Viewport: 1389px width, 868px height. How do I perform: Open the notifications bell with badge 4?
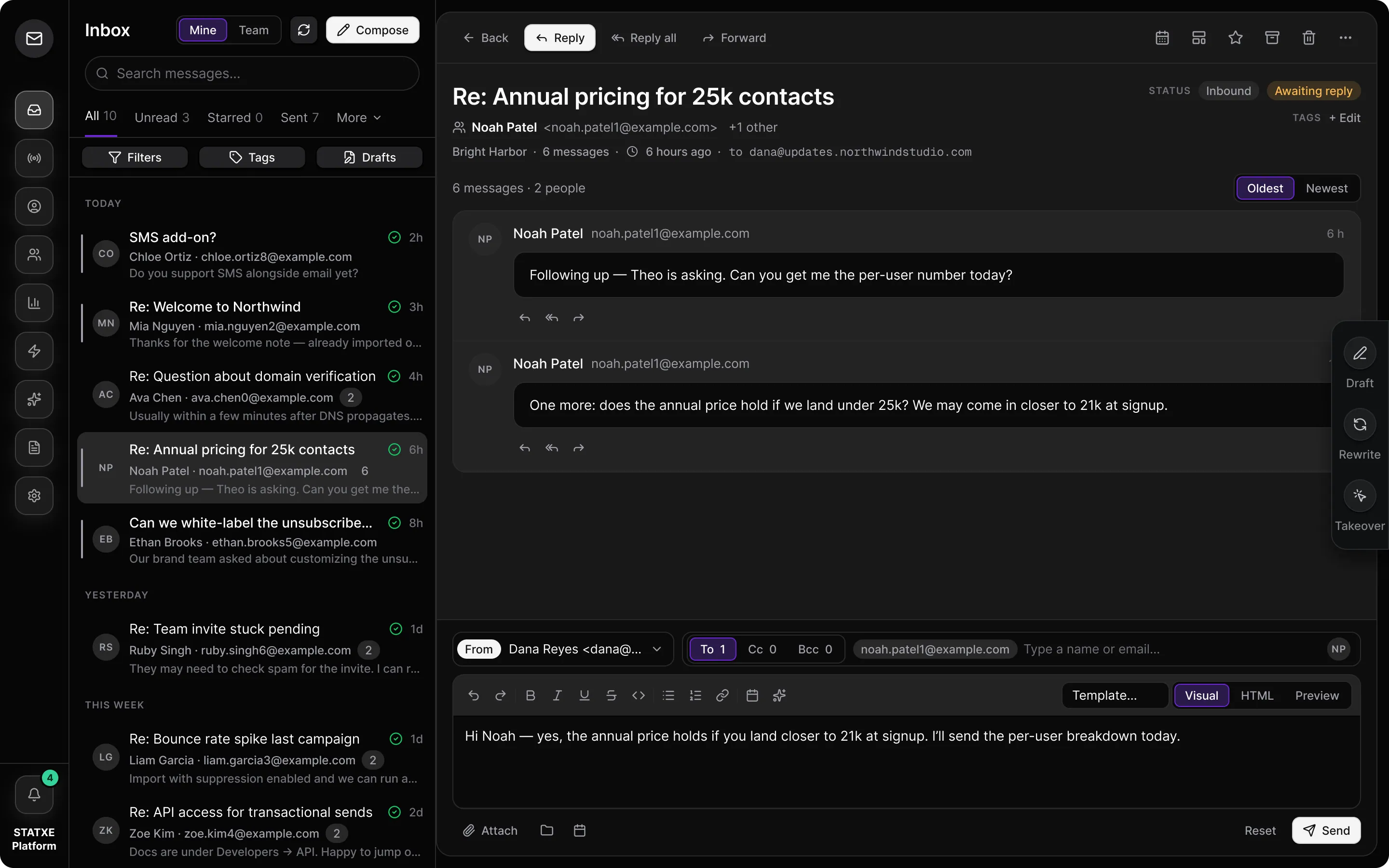click(x=34, y=794)
